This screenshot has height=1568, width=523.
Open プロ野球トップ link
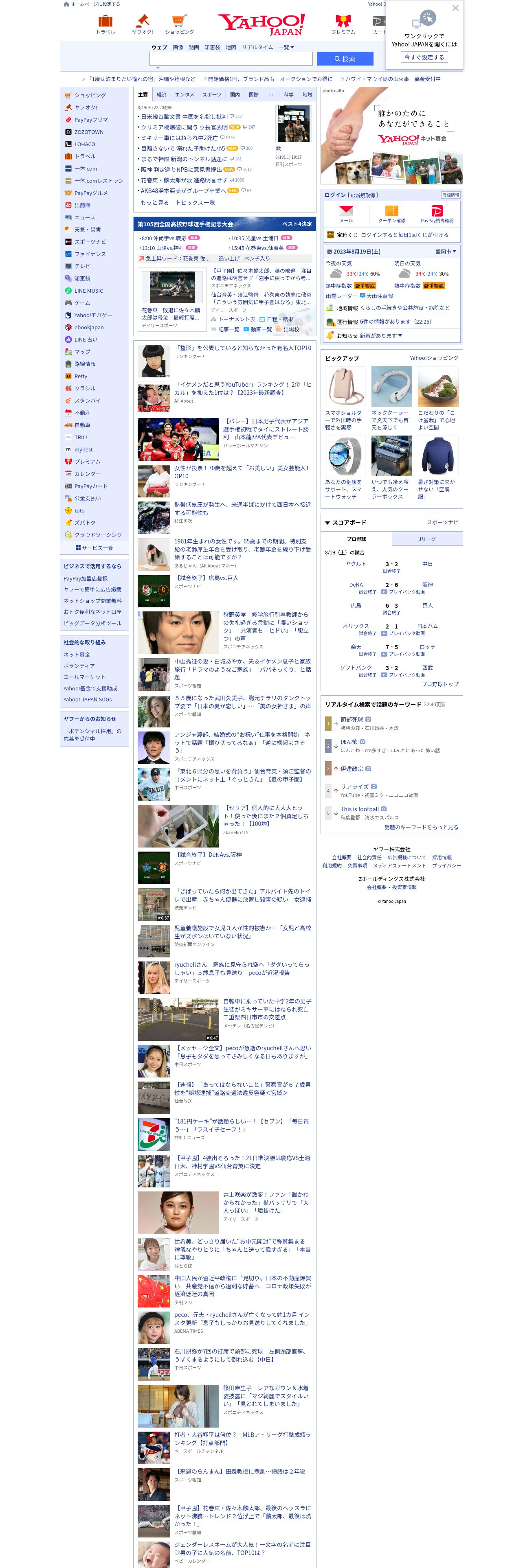pyautogui.click(x=440, y=684)
